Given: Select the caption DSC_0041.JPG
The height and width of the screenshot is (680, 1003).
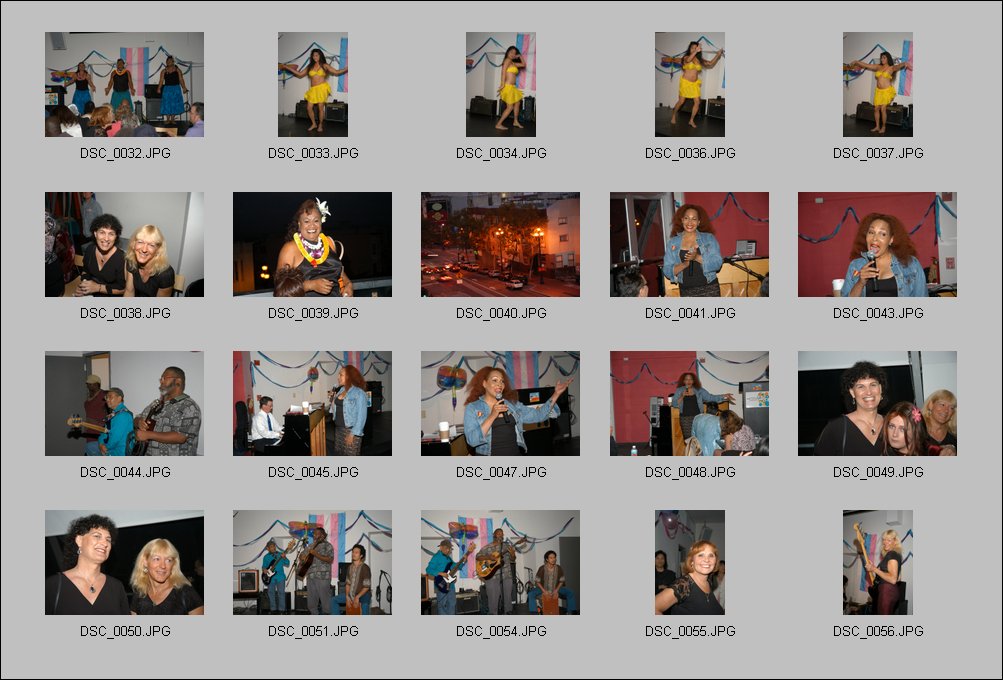Looking at the screenshot, I should coord(690,313).
